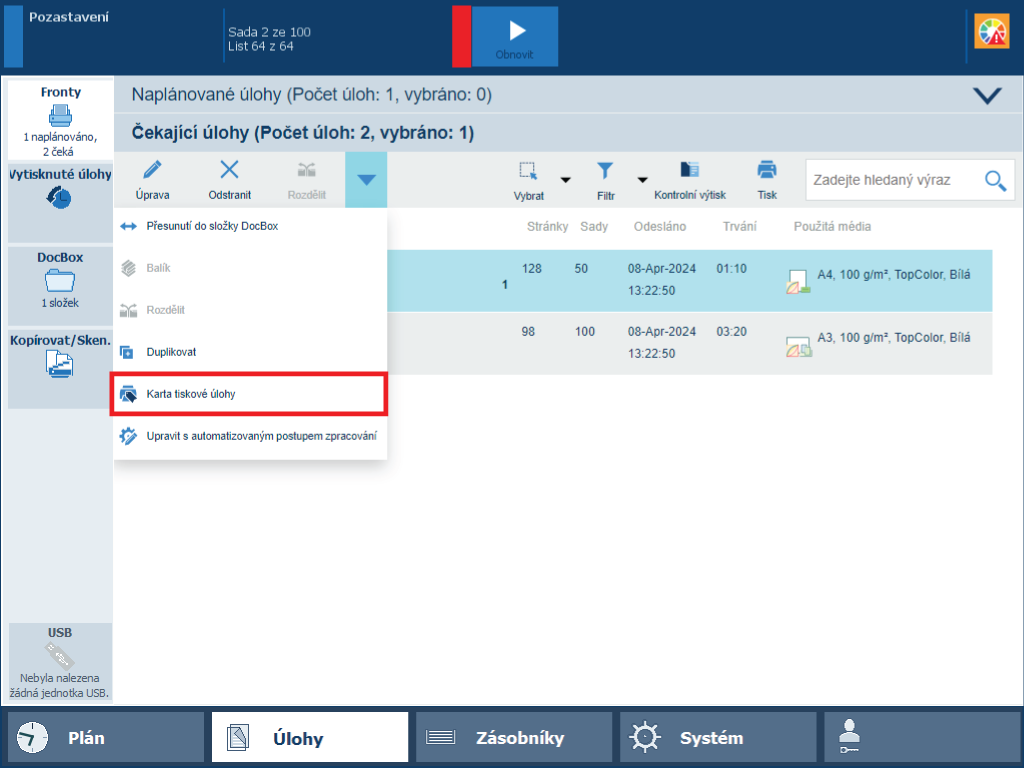
Task: Switch to the Plán tab
Action: pos(106,737)
